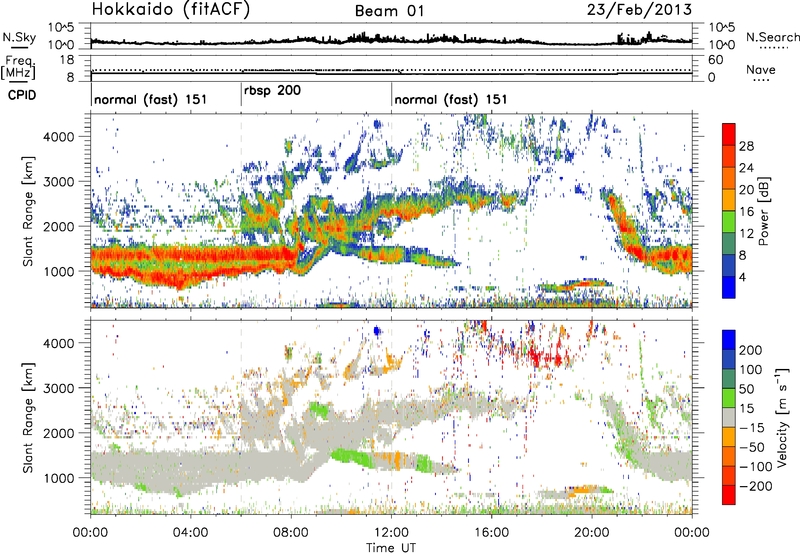This screenshot has height=554, width=800.
Task: Click the 'Power [dB]' colorbar title
Action: pos(763,211)
